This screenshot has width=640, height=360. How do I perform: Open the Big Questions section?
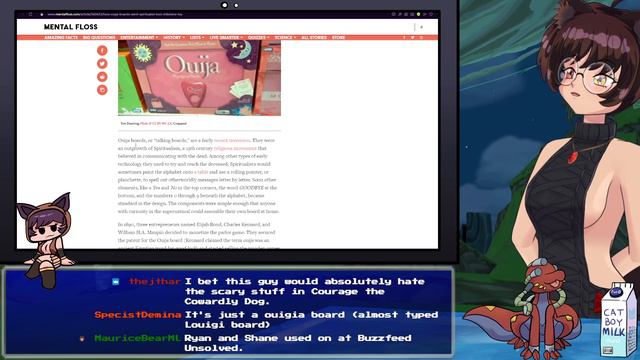point(99,38)
